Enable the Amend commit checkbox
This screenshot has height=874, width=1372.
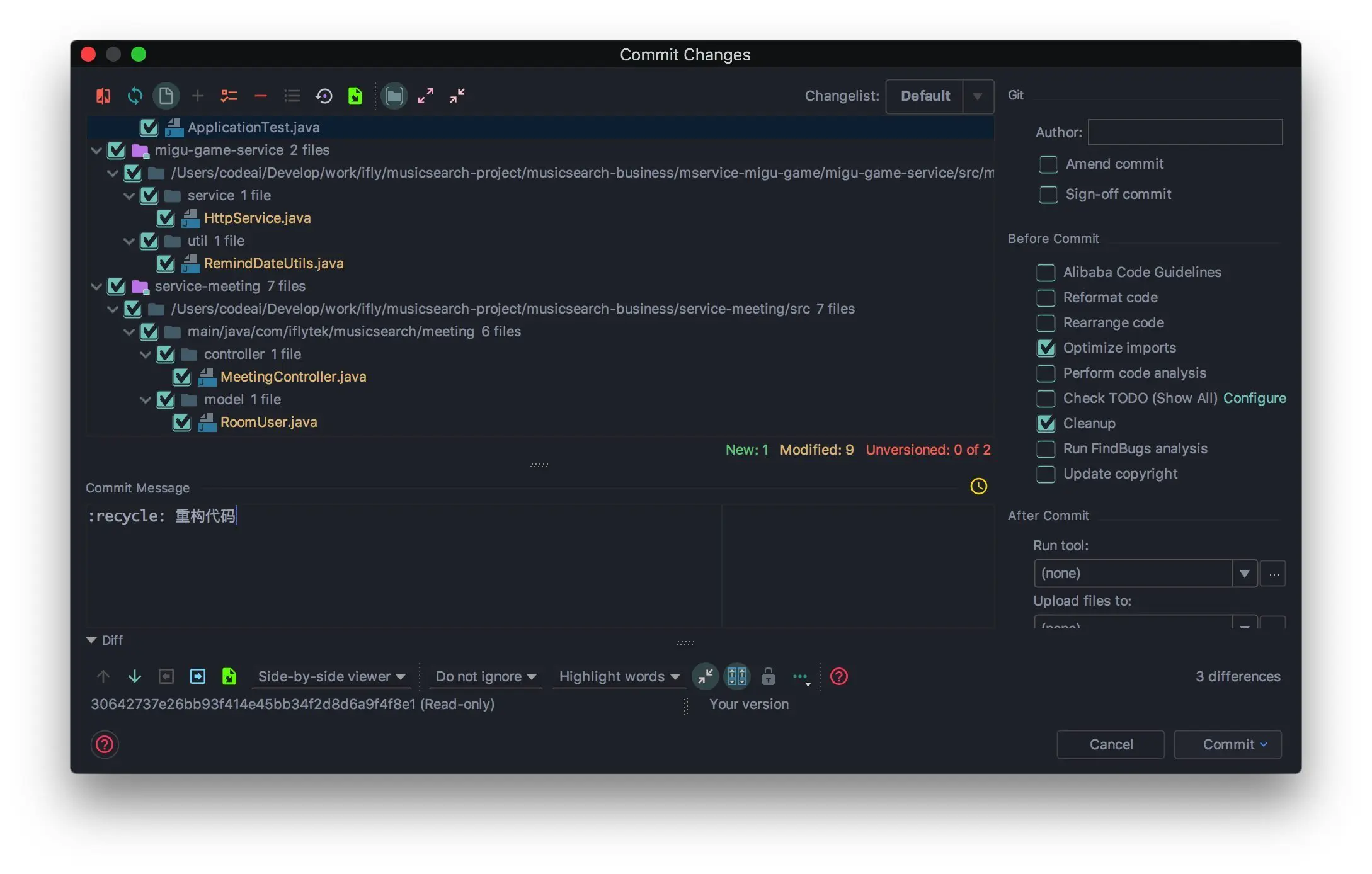click(x=1048, y=164)
